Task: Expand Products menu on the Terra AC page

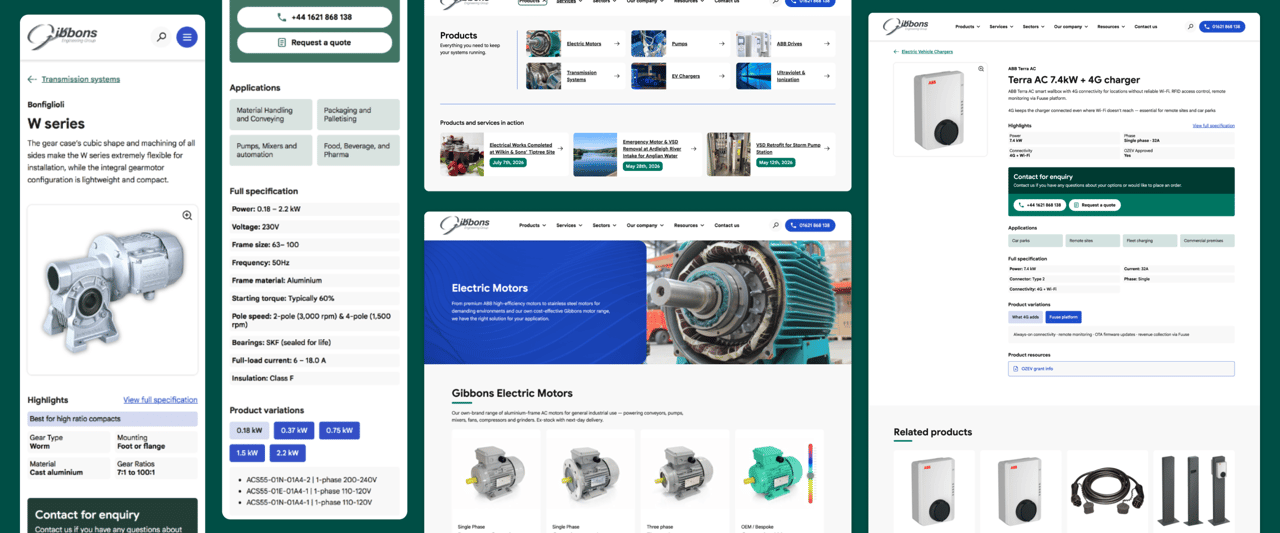Action: tap(967, 26)
